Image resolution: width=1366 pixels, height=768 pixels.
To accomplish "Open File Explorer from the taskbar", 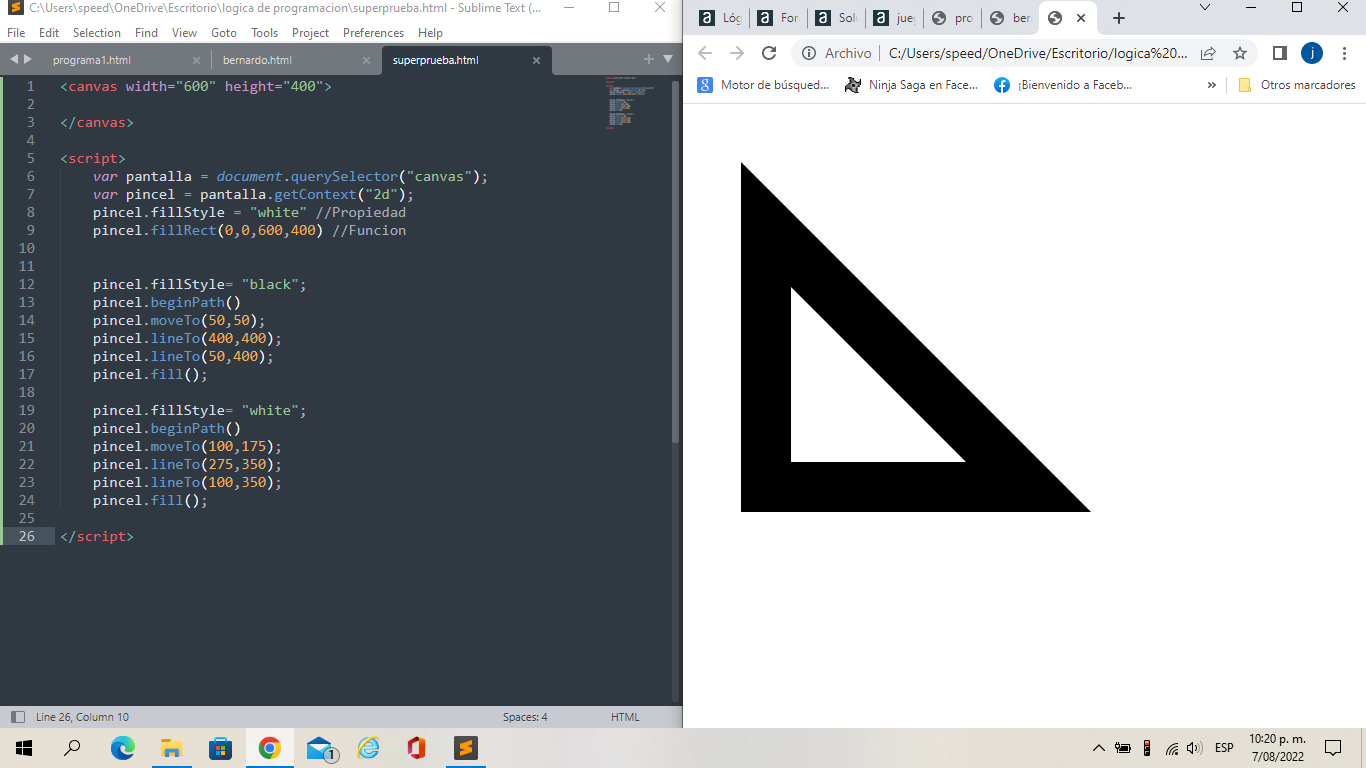I will [x=171, y=748].
